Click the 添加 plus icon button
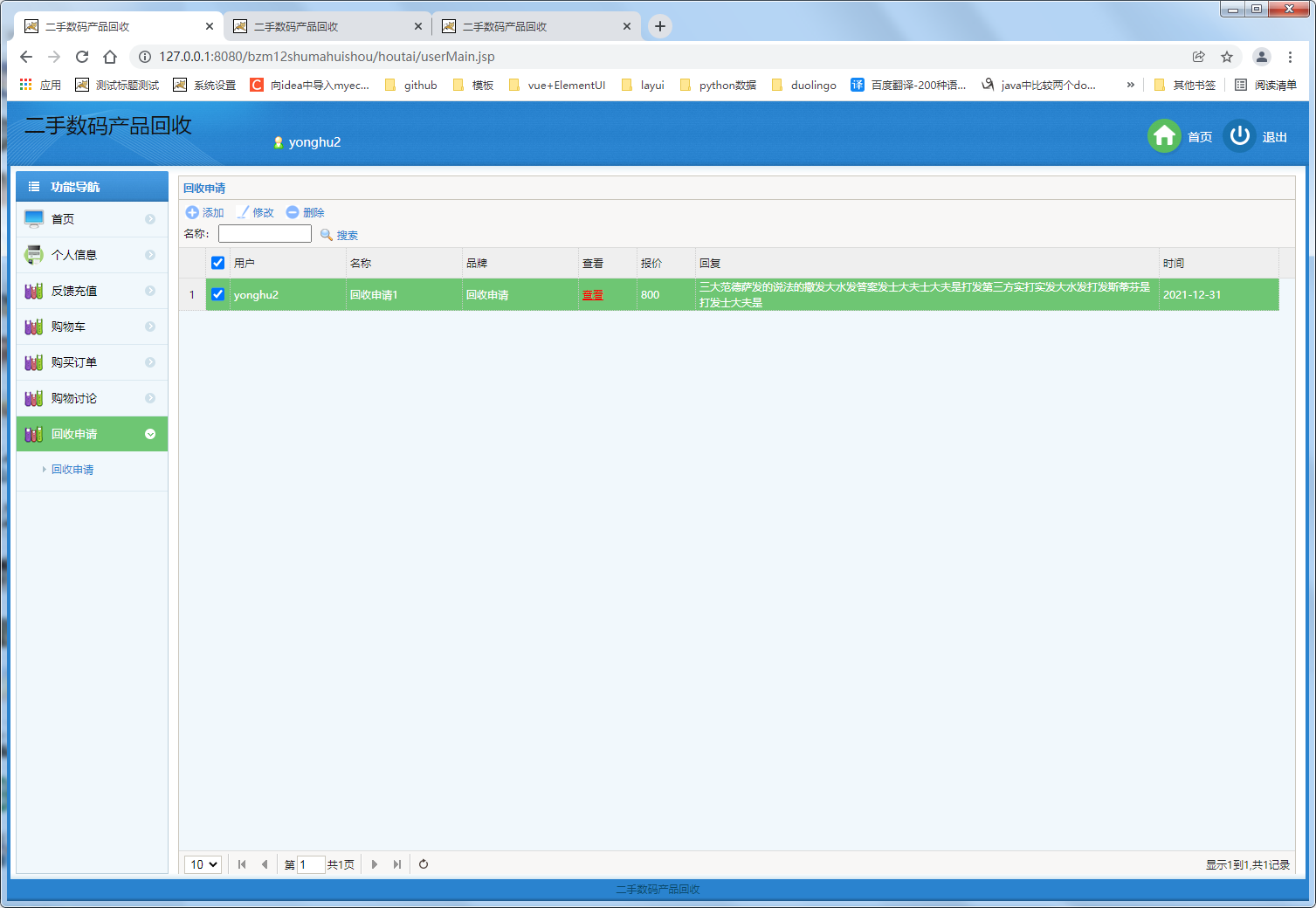Screen dimensions: 1316x908 coord(204,212)
